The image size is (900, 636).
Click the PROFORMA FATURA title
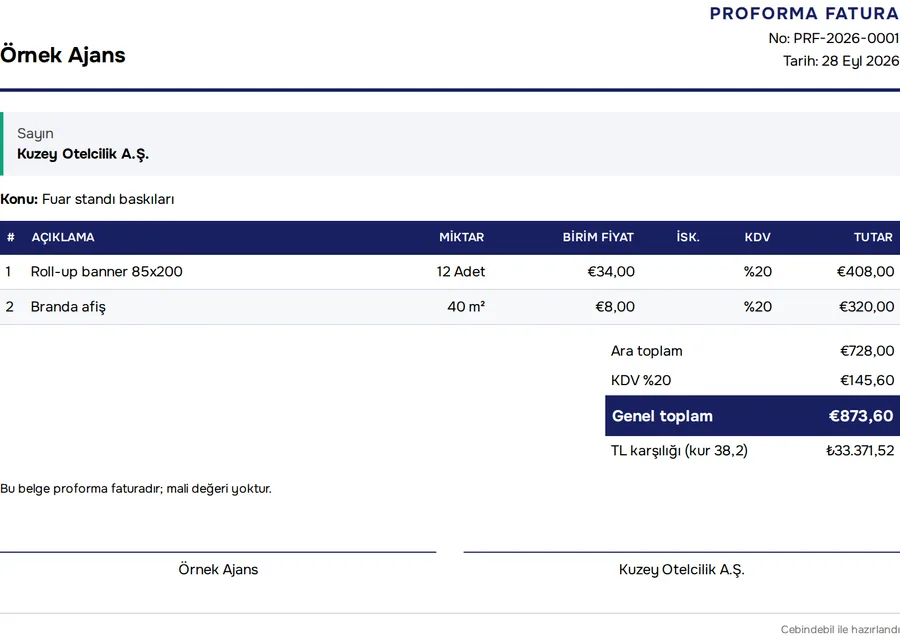[804, 13]
